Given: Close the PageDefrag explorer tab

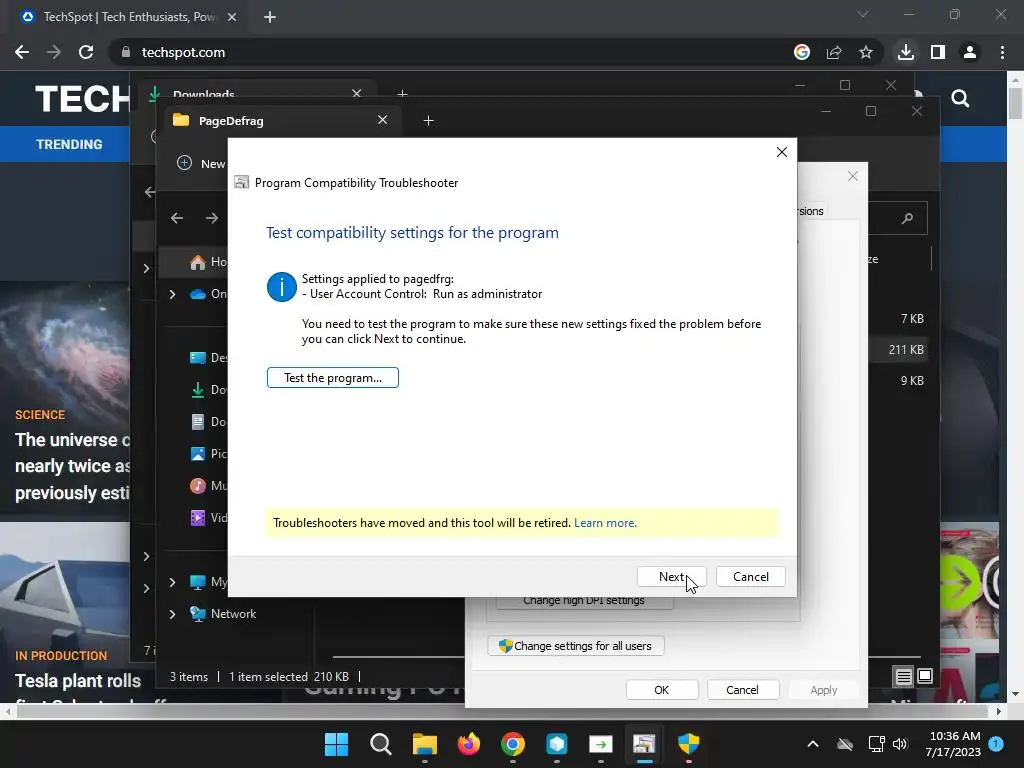Looking at the screenshot, I should pyautogui.click(x=383, y=120).
